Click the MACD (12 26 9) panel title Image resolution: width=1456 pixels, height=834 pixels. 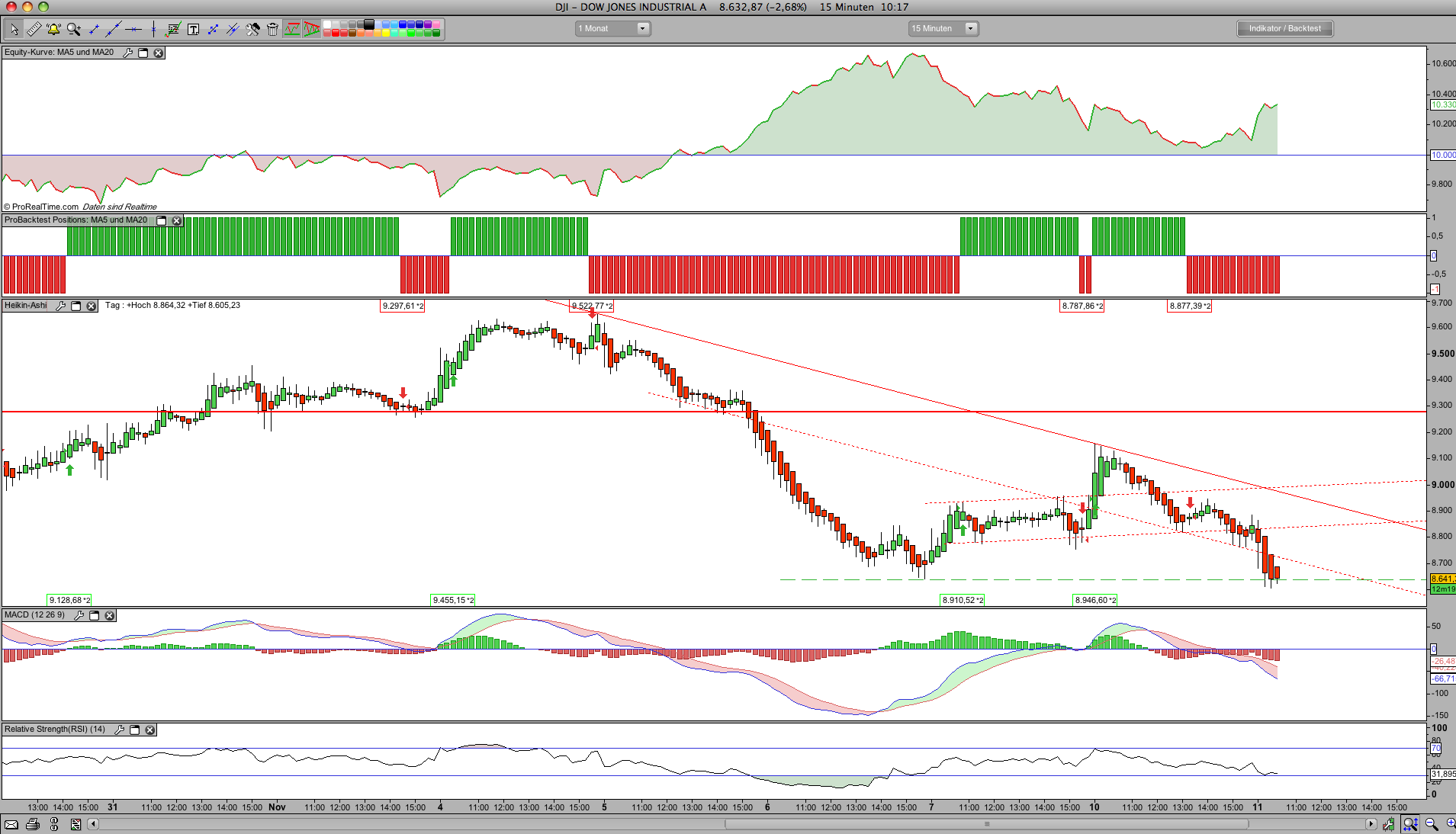point(35,615)
